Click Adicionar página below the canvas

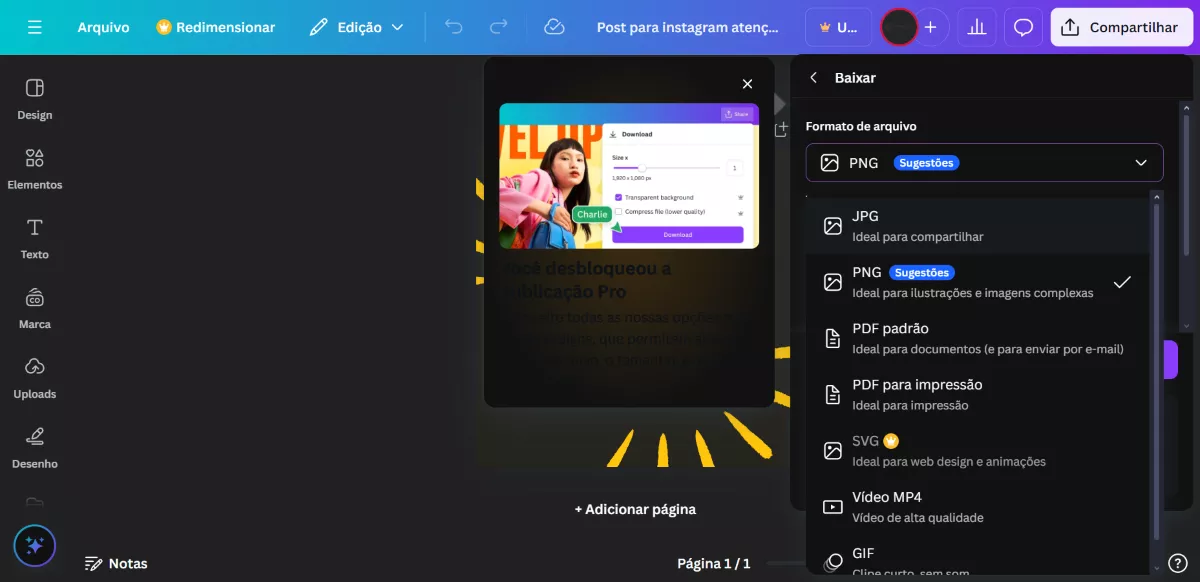click(x=634, y=509)
